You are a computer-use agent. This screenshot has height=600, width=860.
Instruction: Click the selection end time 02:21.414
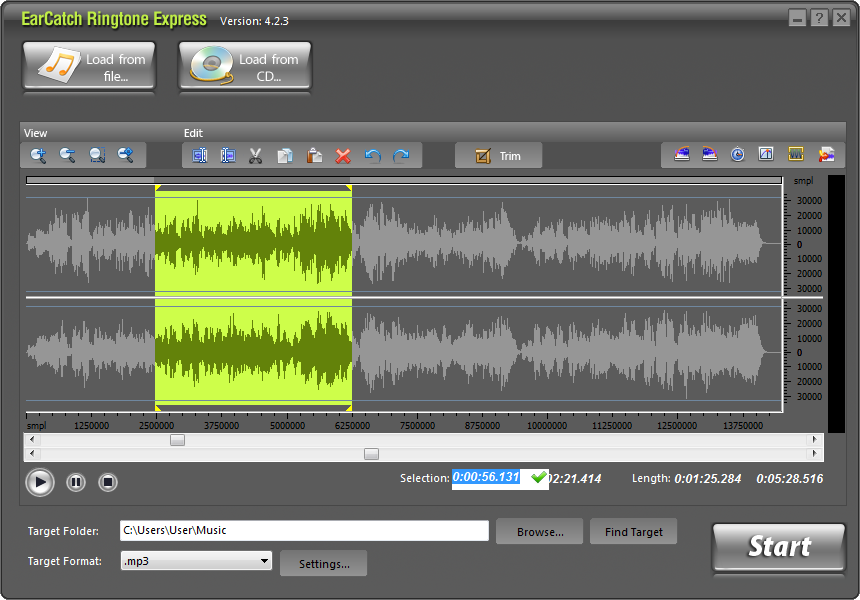[575, 479]
